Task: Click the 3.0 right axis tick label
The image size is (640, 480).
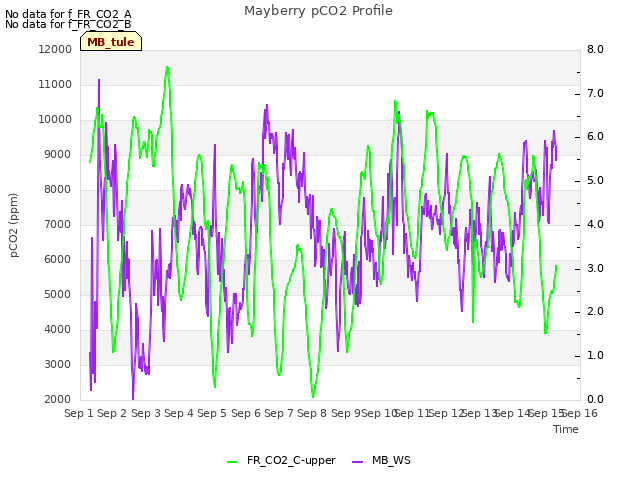Action: 595,269
